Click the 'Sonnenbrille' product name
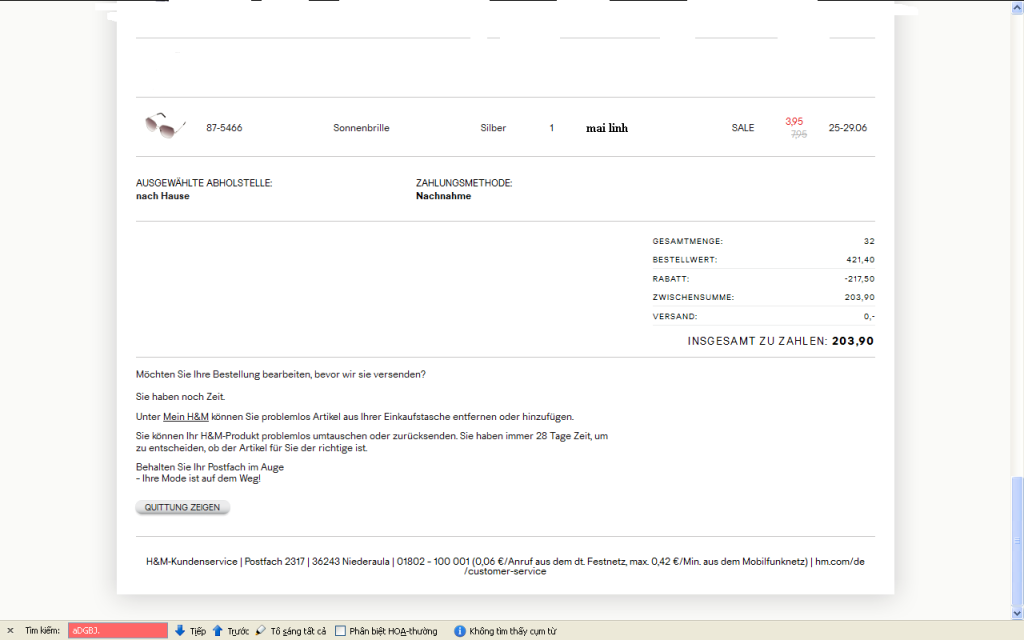 tap(361, 128)
